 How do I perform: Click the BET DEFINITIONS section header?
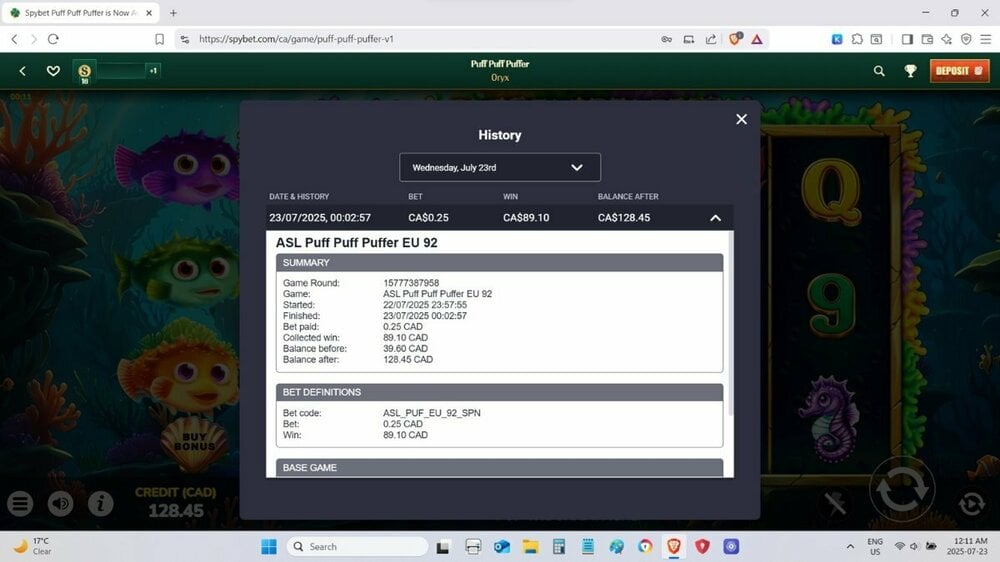499,392
